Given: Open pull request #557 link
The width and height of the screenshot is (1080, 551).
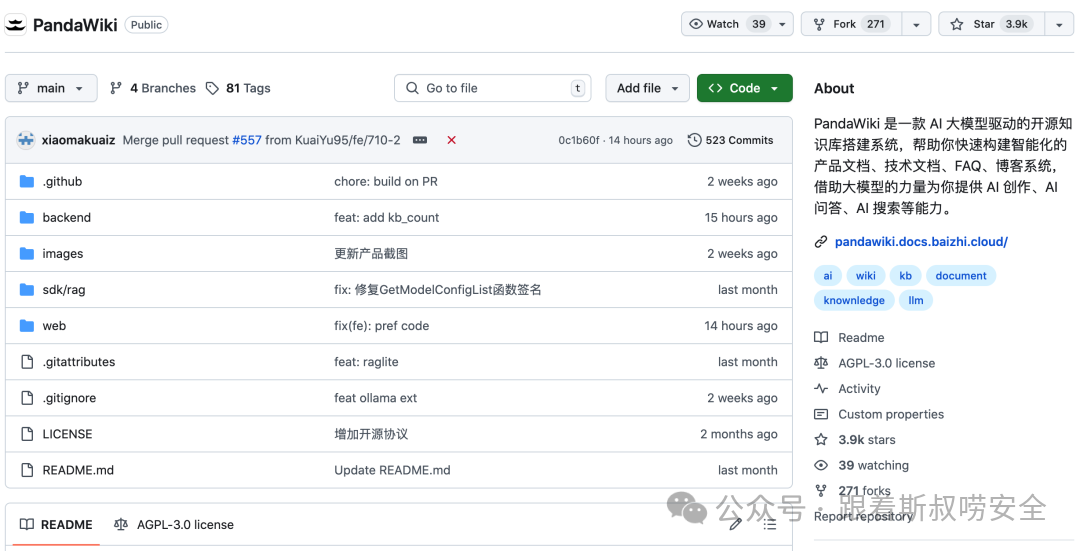Looking at the screenshot, I should pyautogui.click(x=247, y=140).
